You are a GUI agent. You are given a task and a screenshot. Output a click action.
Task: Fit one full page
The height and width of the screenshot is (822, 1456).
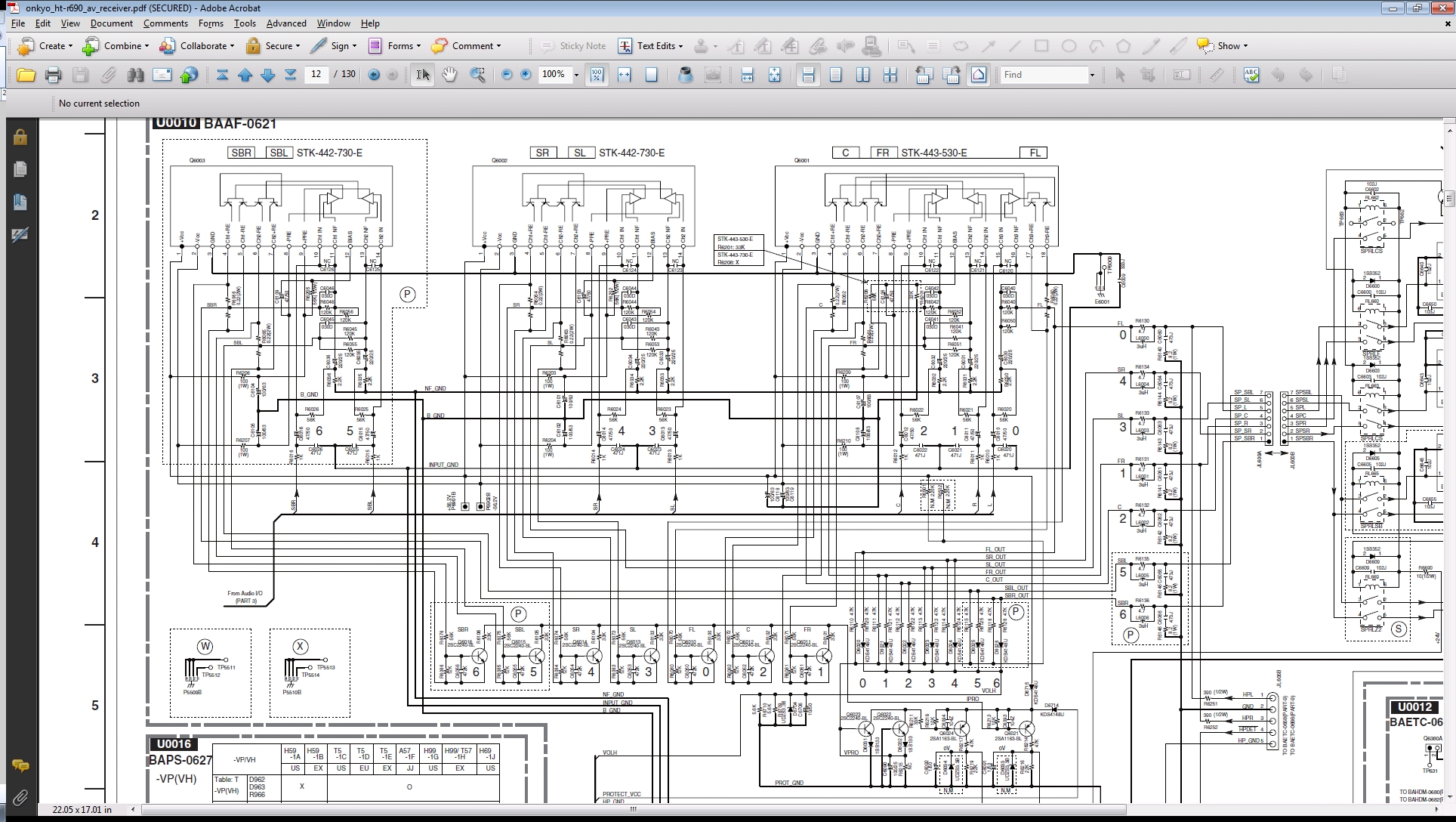652,75
